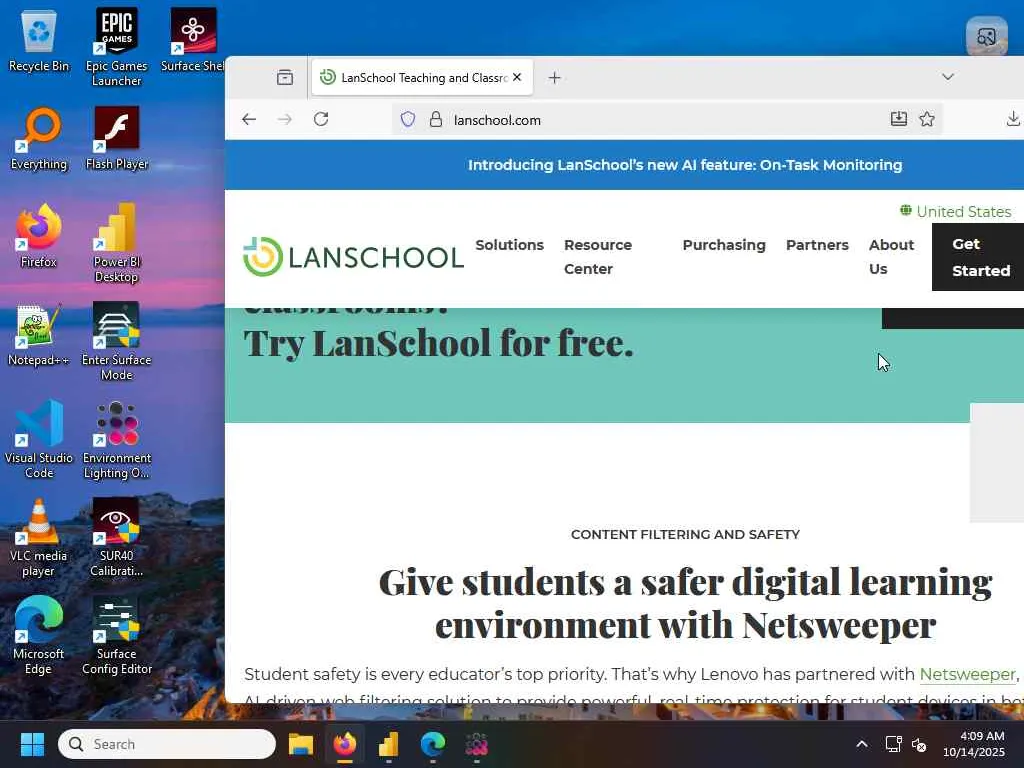
Task: Open Environment Lighting taskbar icon
Action: pyautogui.click(x=476, y=744)
